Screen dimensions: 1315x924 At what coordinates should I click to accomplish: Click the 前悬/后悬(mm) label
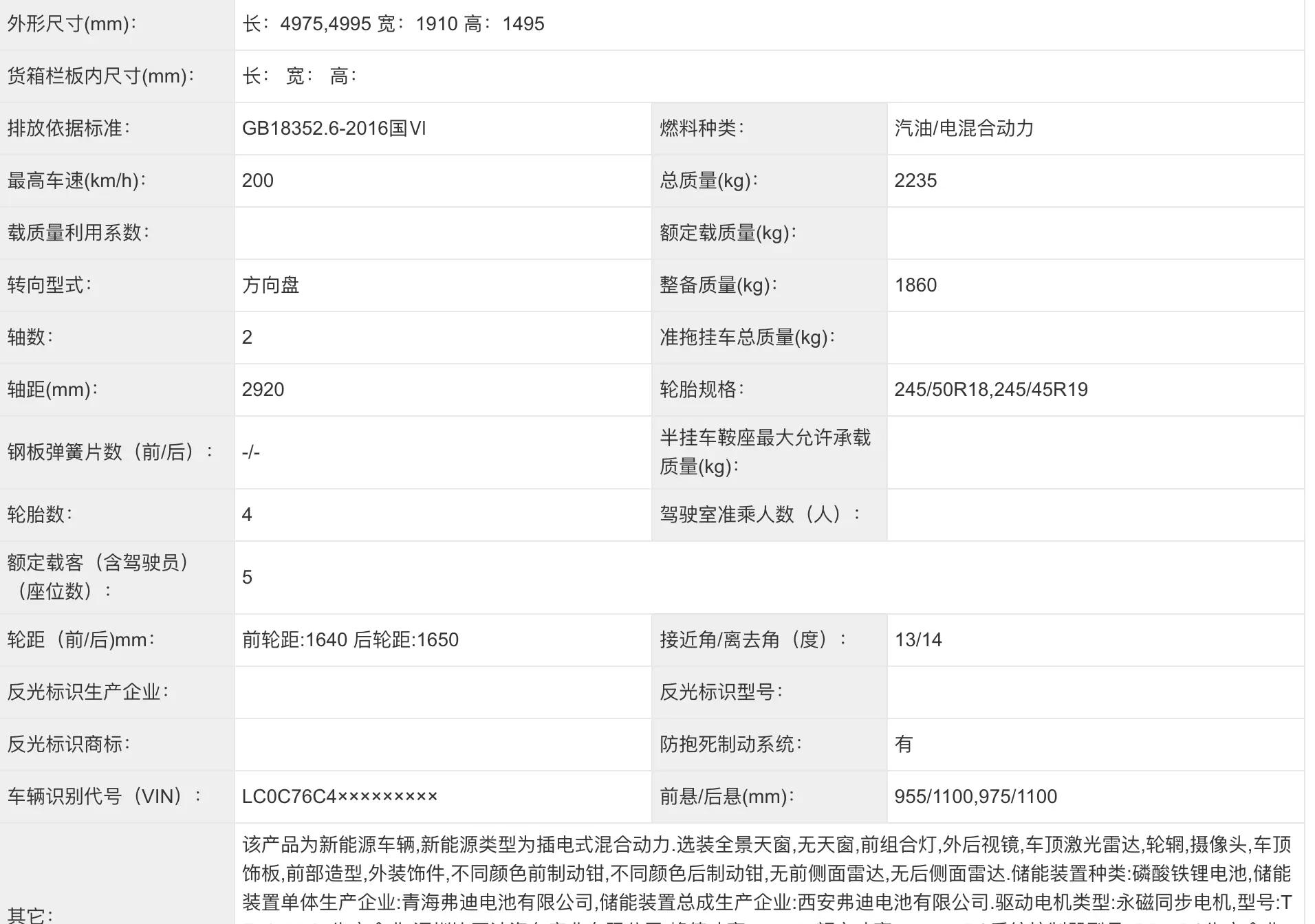727,797
